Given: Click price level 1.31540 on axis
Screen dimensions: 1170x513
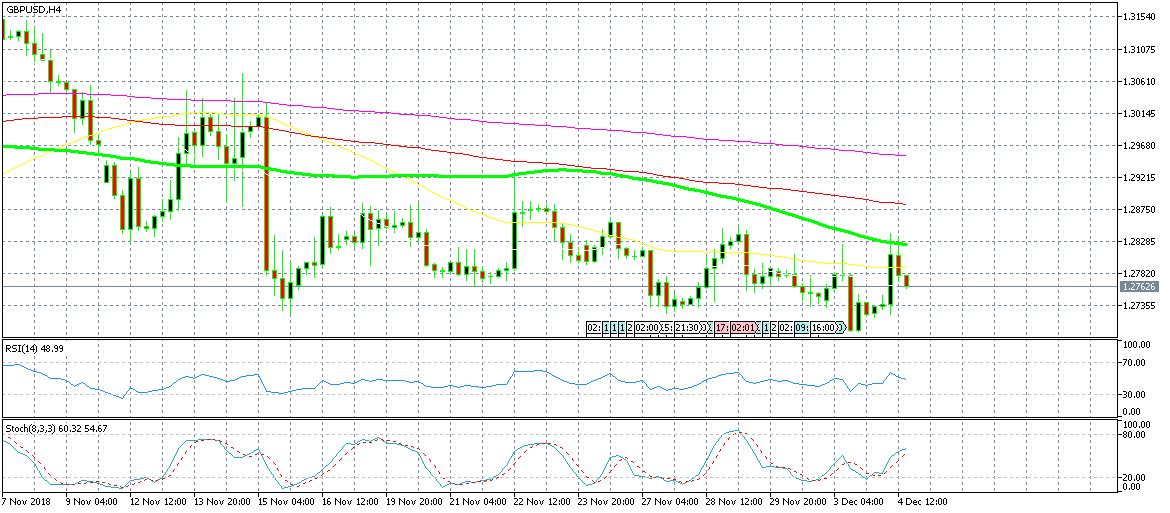Looking at the screenshot, I should [1139, 16].
